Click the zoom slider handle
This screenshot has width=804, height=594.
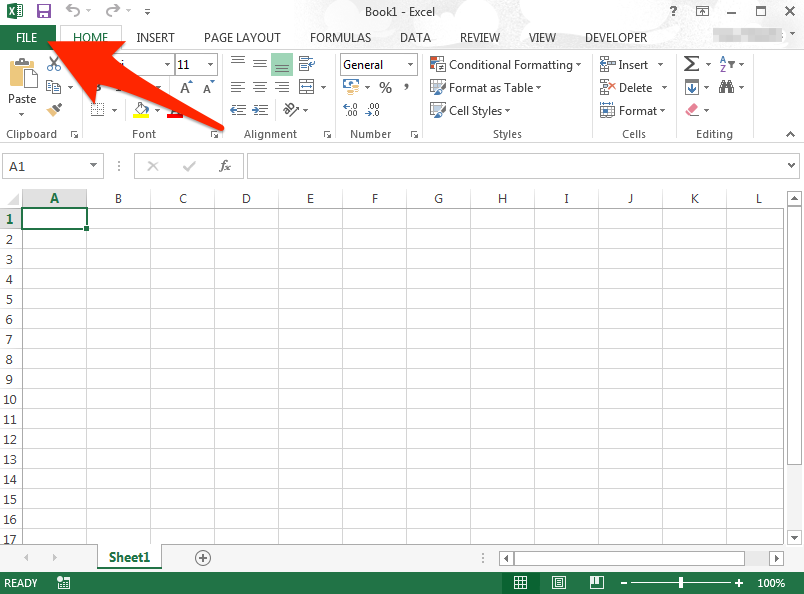point(681,583)
